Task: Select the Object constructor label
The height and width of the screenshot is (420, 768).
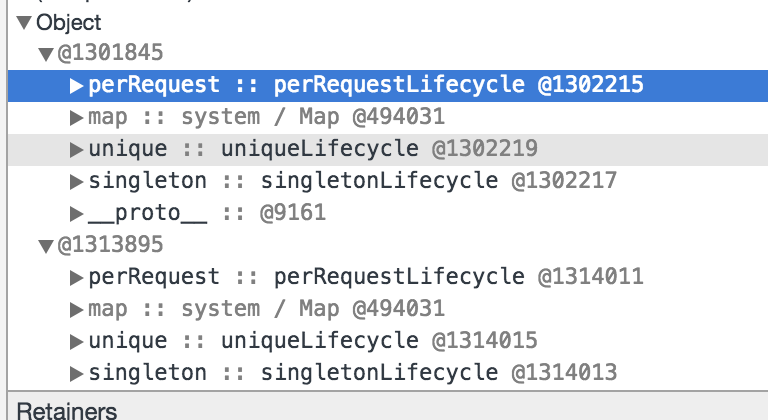Action: pyautogui.click(x=69, y=23)
